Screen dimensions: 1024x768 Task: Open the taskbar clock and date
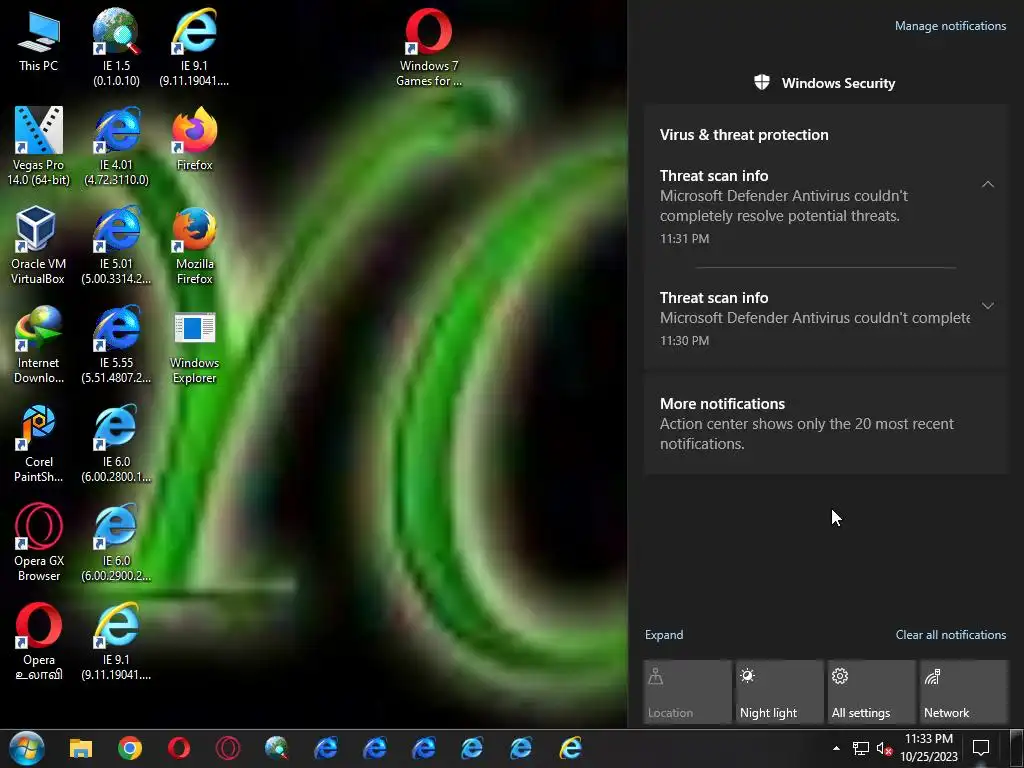929,748
